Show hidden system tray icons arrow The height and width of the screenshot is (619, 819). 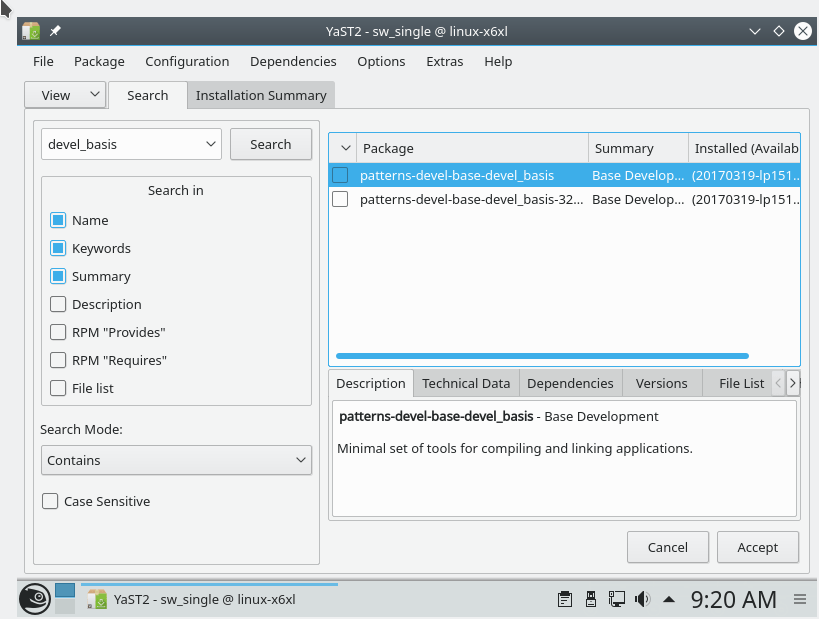(x=669, y=600)
